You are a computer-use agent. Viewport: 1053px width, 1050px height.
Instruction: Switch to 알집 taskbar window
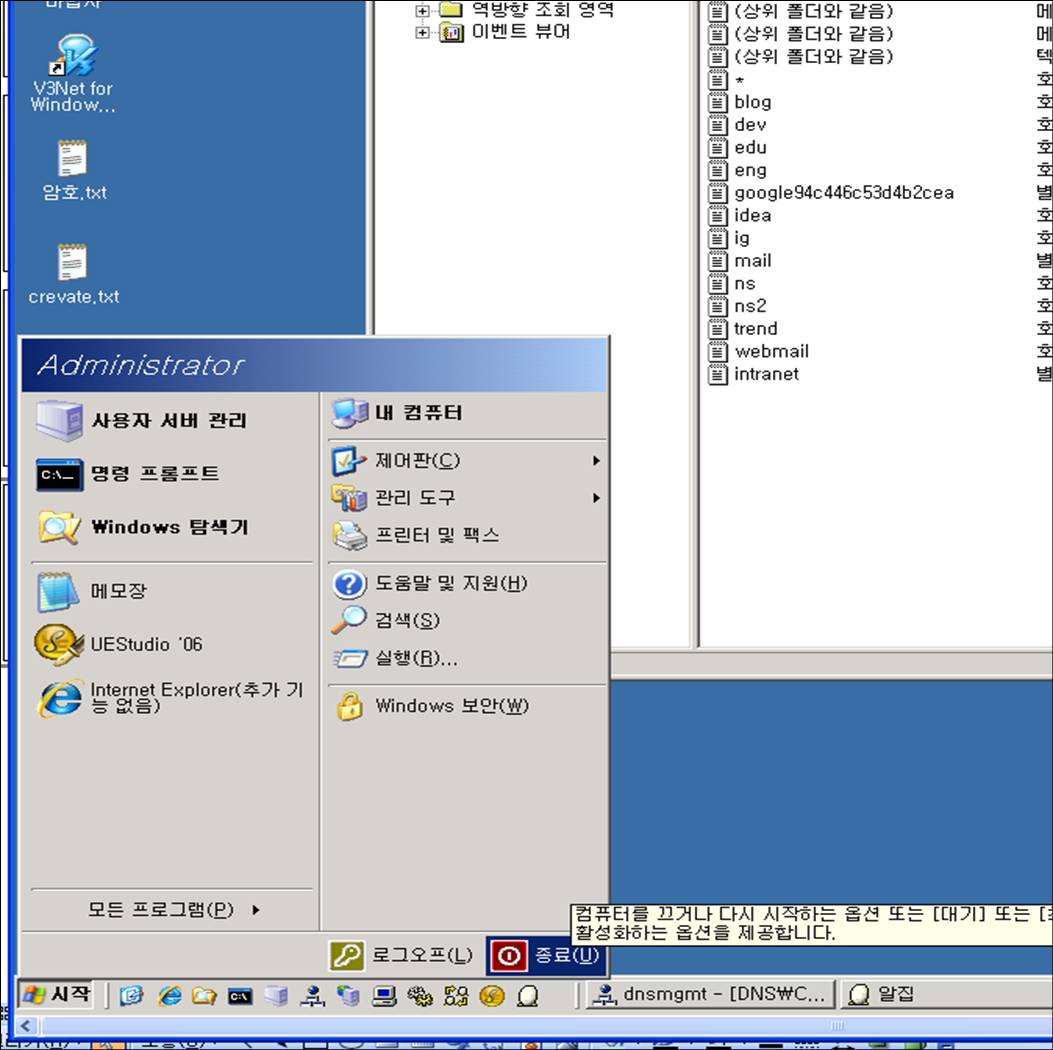pos(948,994)
